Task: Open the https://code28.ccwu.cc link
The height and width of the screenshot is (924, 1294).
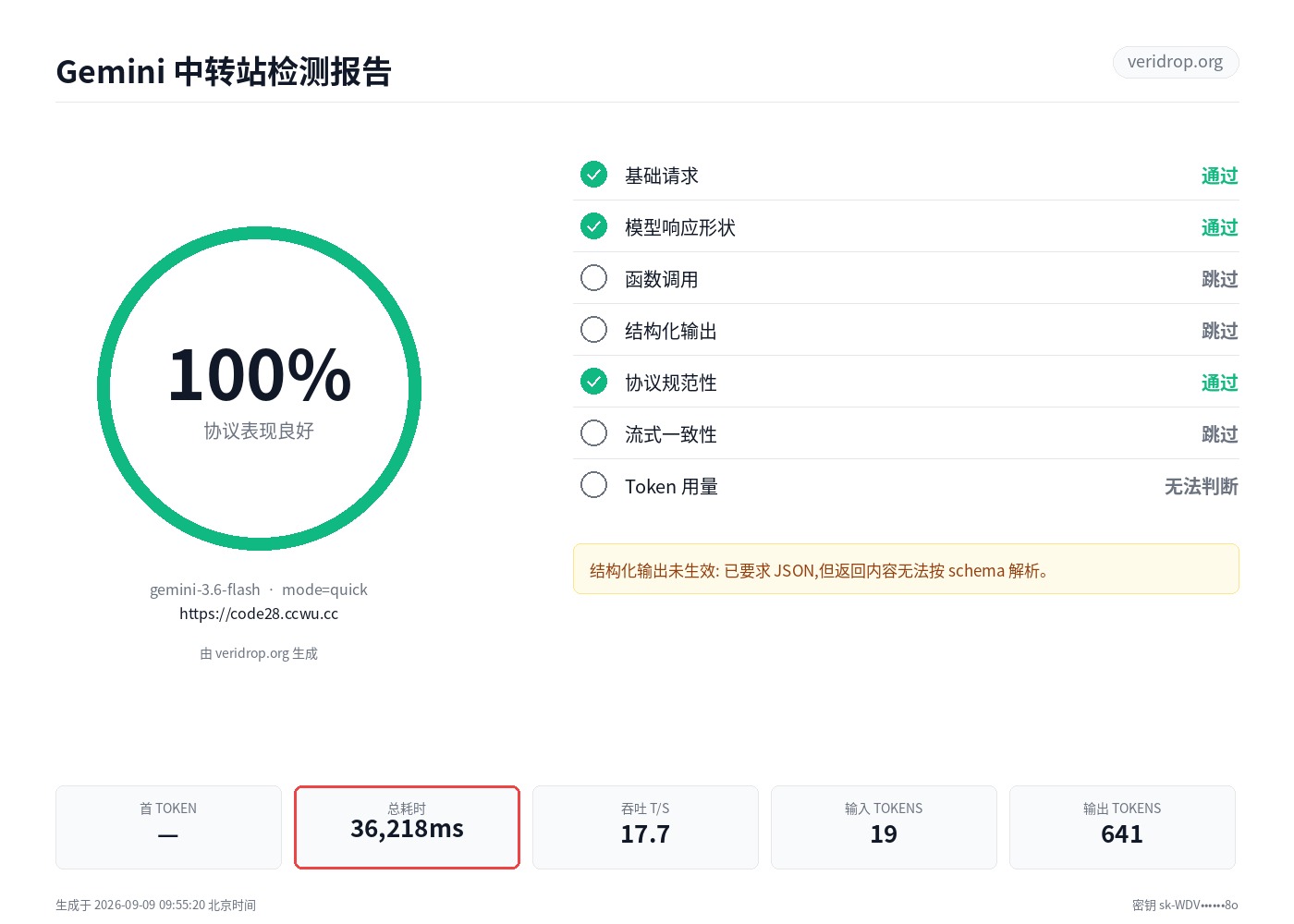Action: click(x=259, y=614)
